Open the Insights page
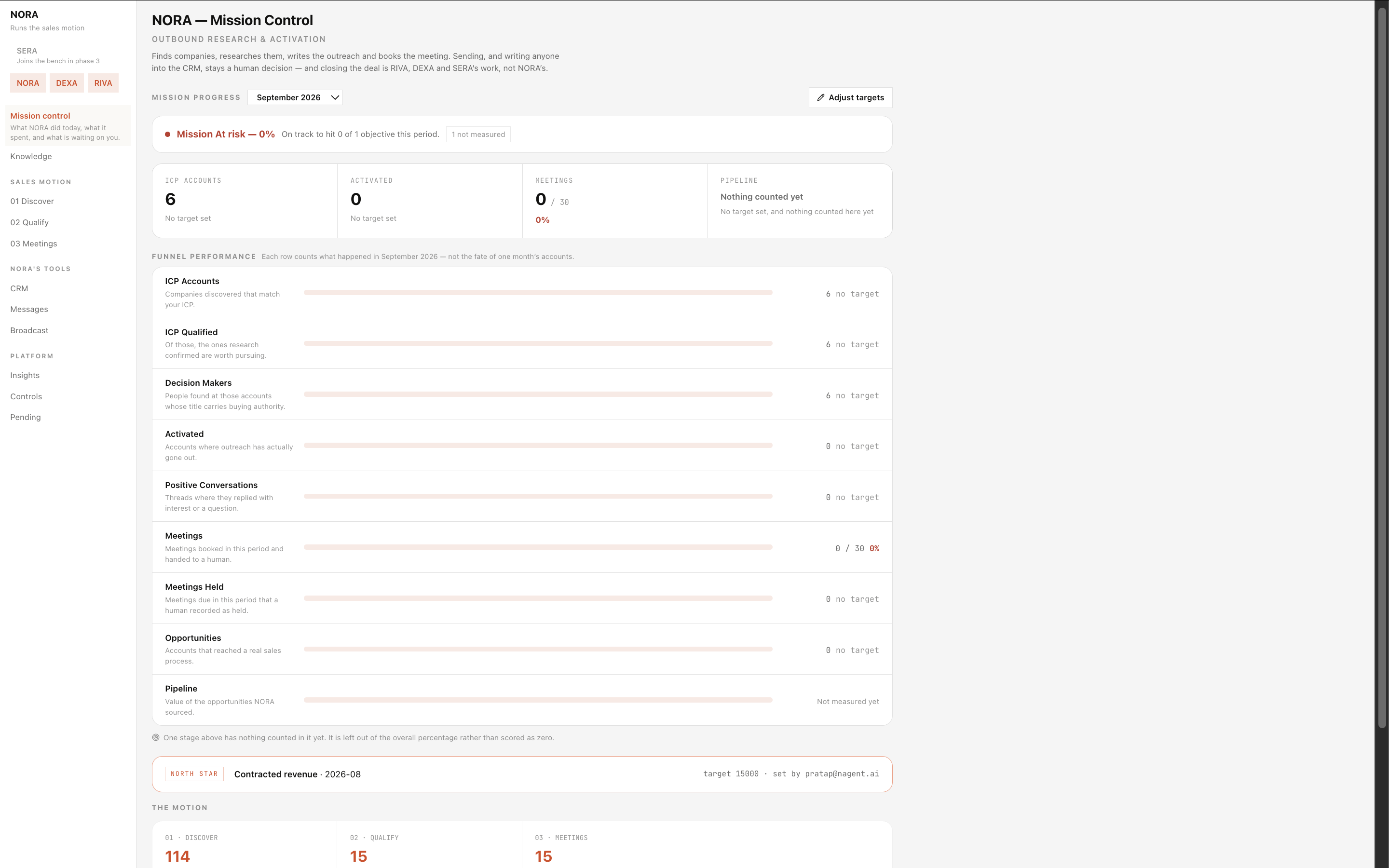 tap(25, 375)
